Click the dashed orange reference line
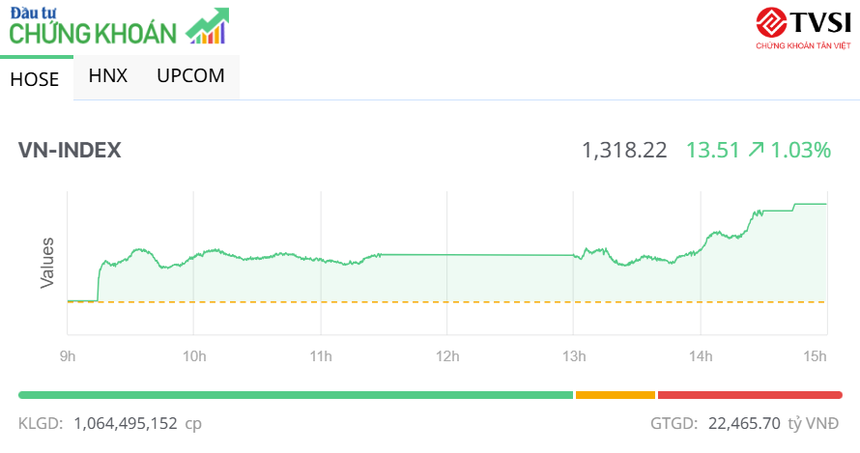This screenshot has width=860, height=453. [450, 302]
